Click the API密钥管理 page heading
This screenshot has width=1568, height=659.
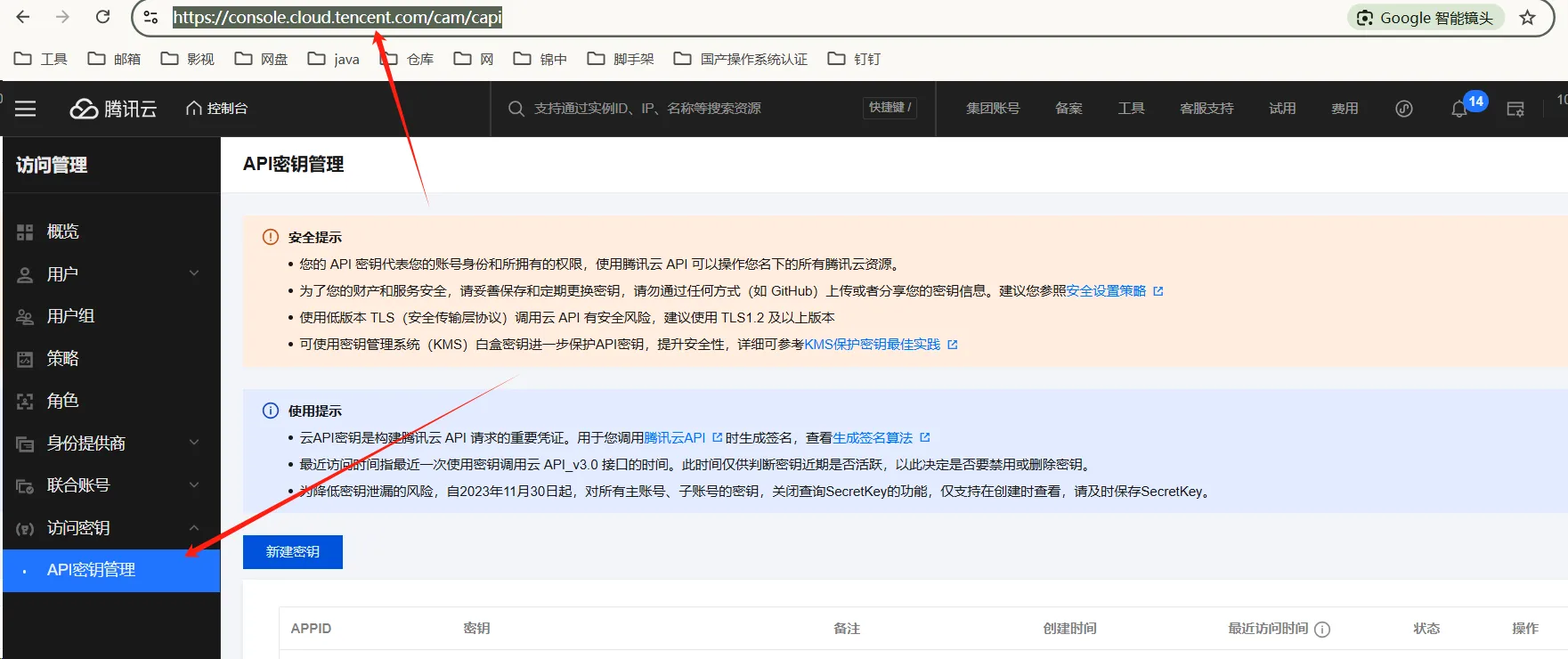294,164
